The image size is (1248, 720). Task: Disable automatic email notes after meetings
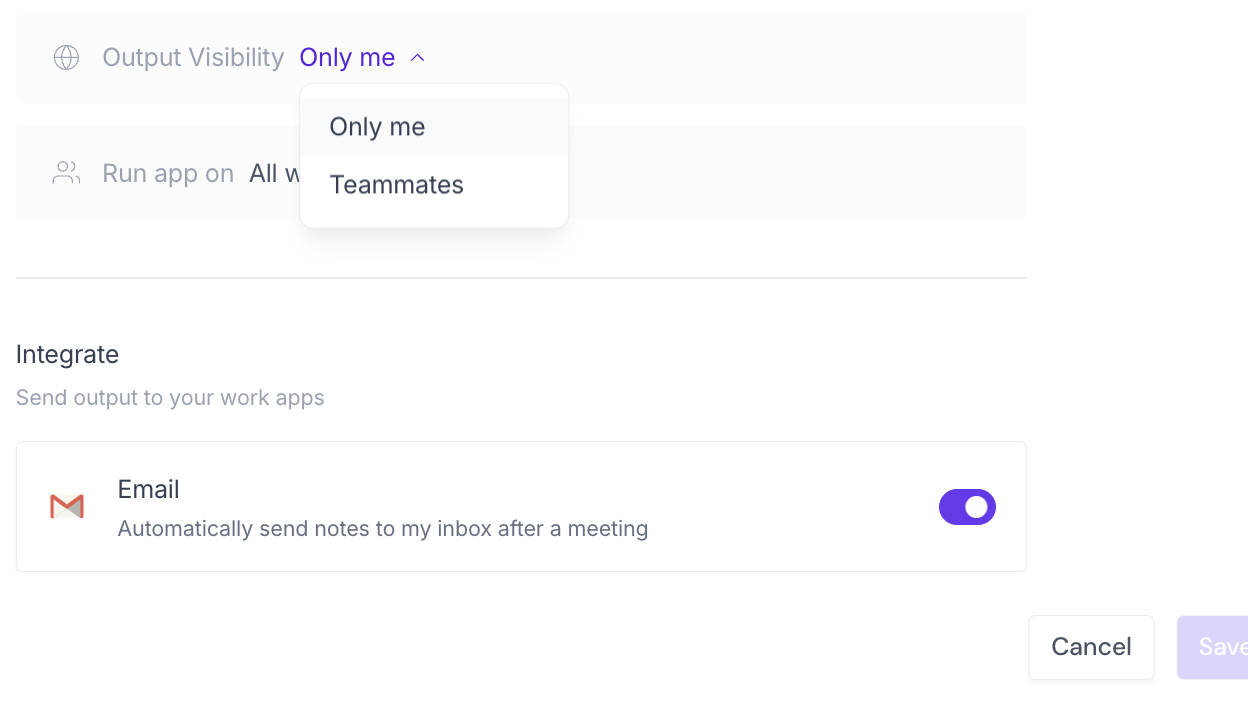pos(967,507)
